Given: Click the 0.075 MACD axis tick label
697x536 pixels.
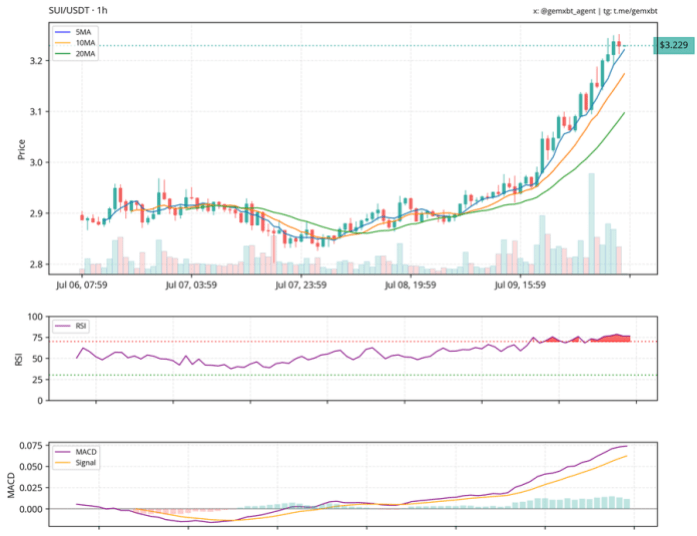Looking at the screenshot, I should [31, 446].
